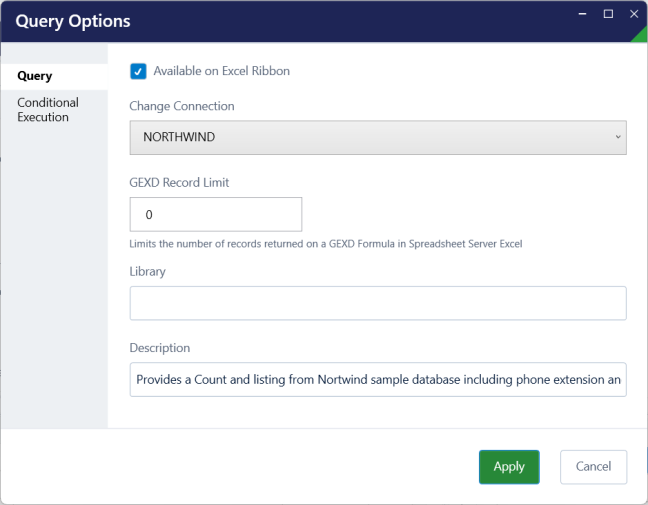Open the NORTHWIND connection dropdown
This screenshot has height=505, width=648.
378,138
